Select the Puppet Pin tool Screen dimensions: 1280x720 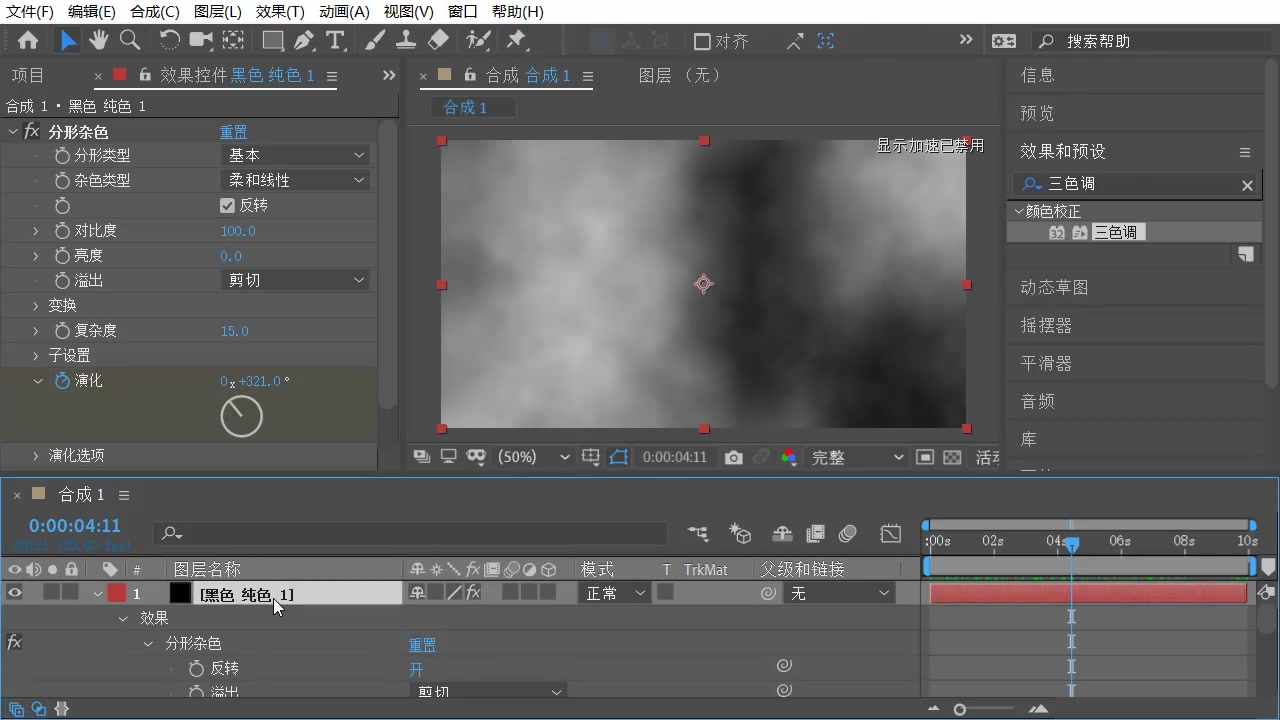click(516, 40)
